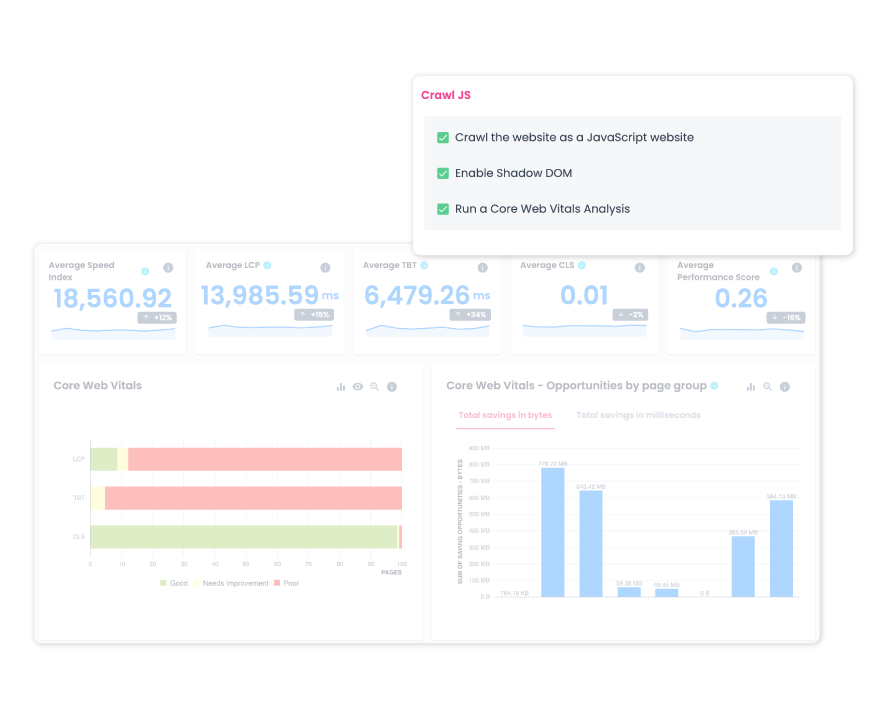This screenshot has height=710, width=886.
Task: Click the Crawl JS heading link
Action: click(445, 95)
